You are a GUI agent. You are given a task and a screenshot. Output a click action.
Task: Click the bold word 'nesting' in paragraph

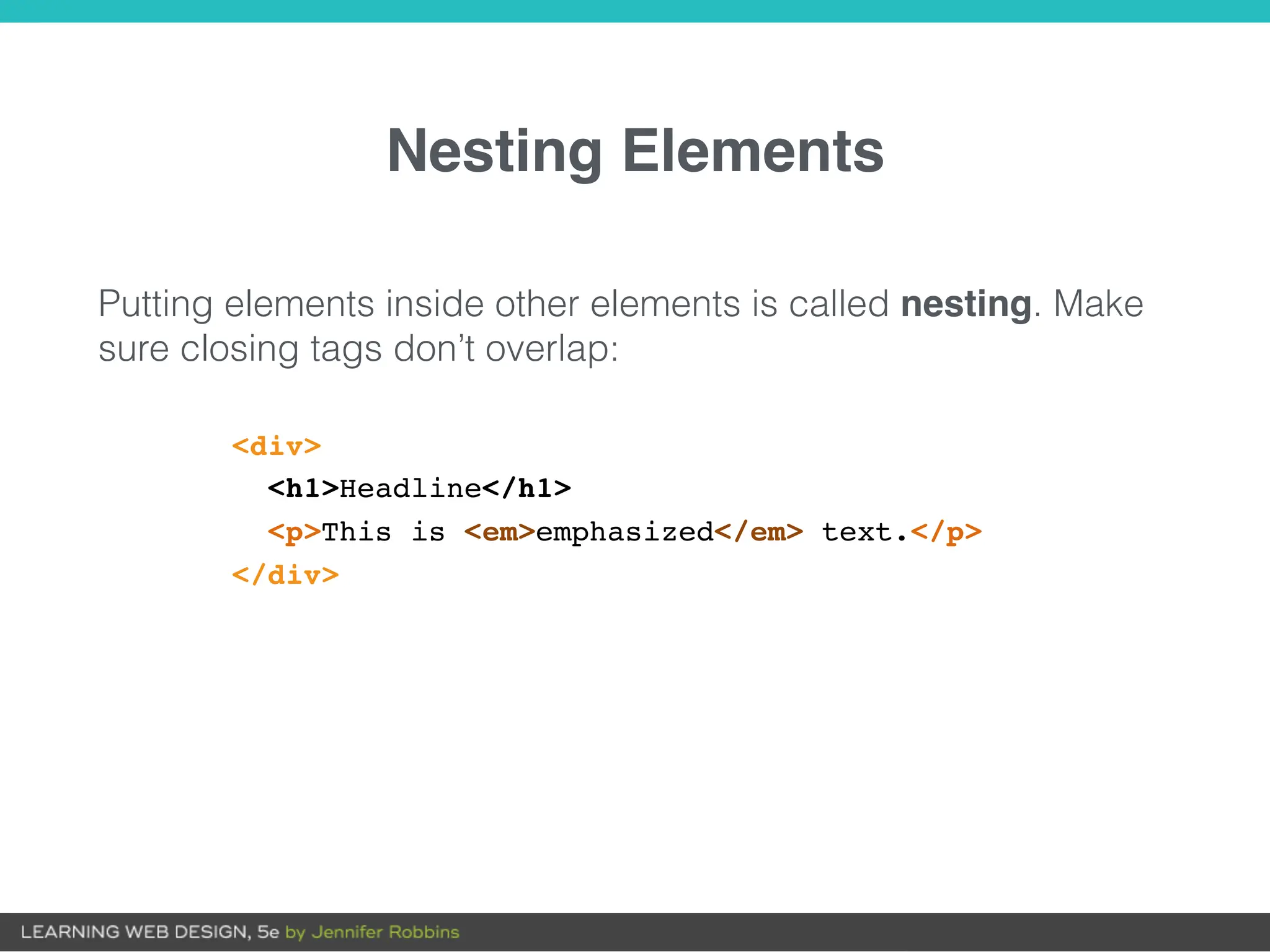click(x=966, y=305)
